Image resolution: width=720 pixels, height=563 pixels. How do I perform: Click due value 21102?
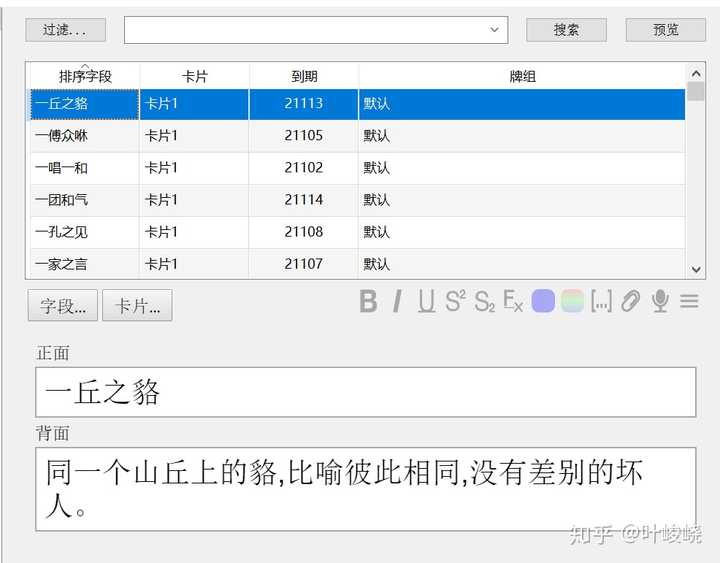pos(304,168)
